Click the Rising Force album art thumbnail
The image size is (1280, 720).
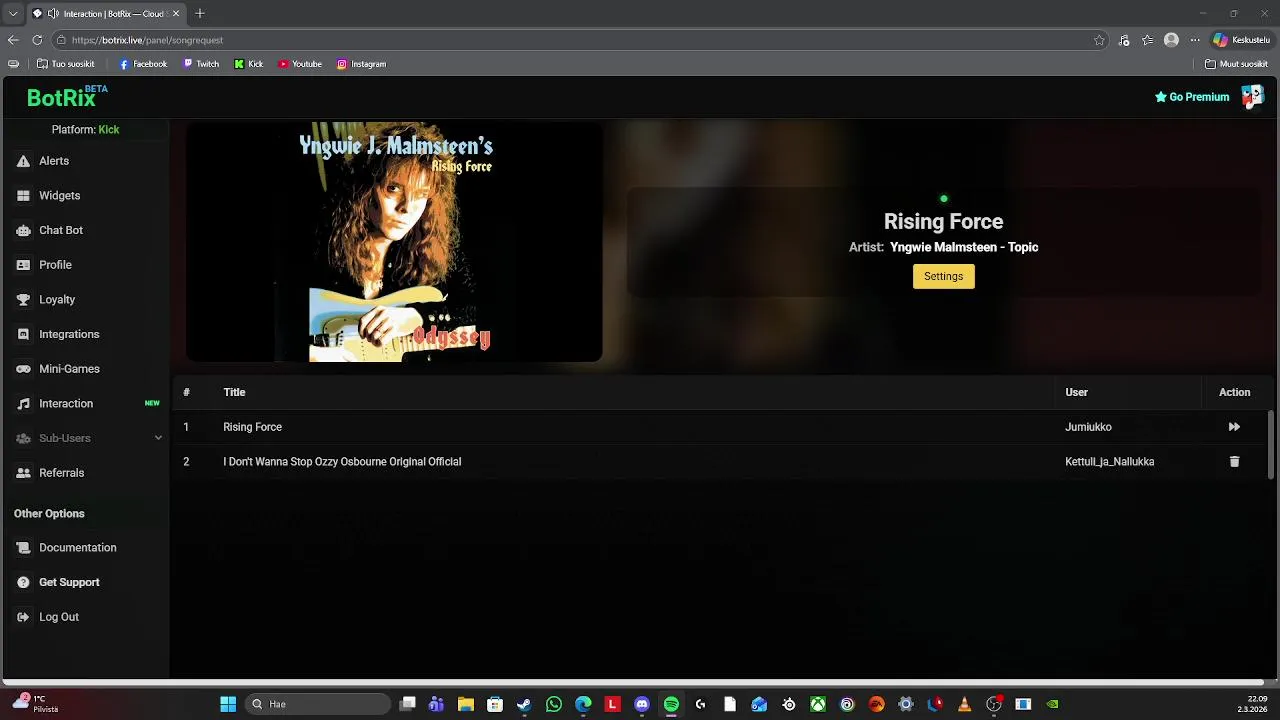(x=394, y=242)
